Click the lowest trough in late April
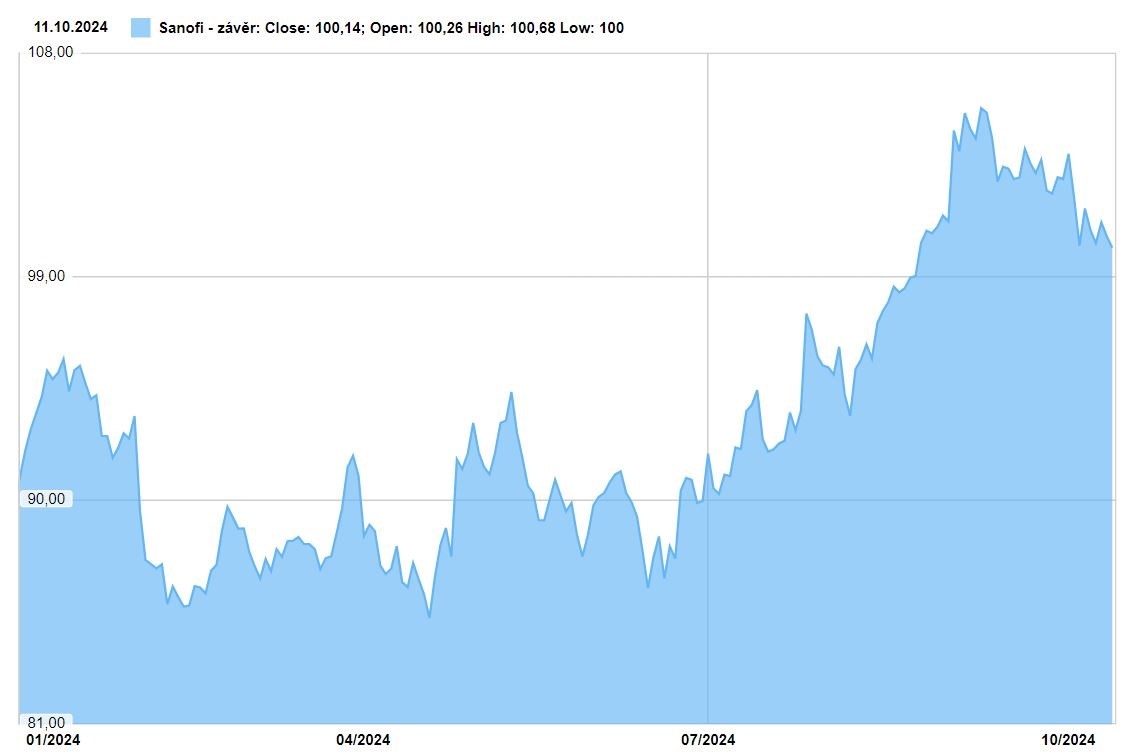The width and height of the screenshot is (1133, 756). (x=429, y=617)
